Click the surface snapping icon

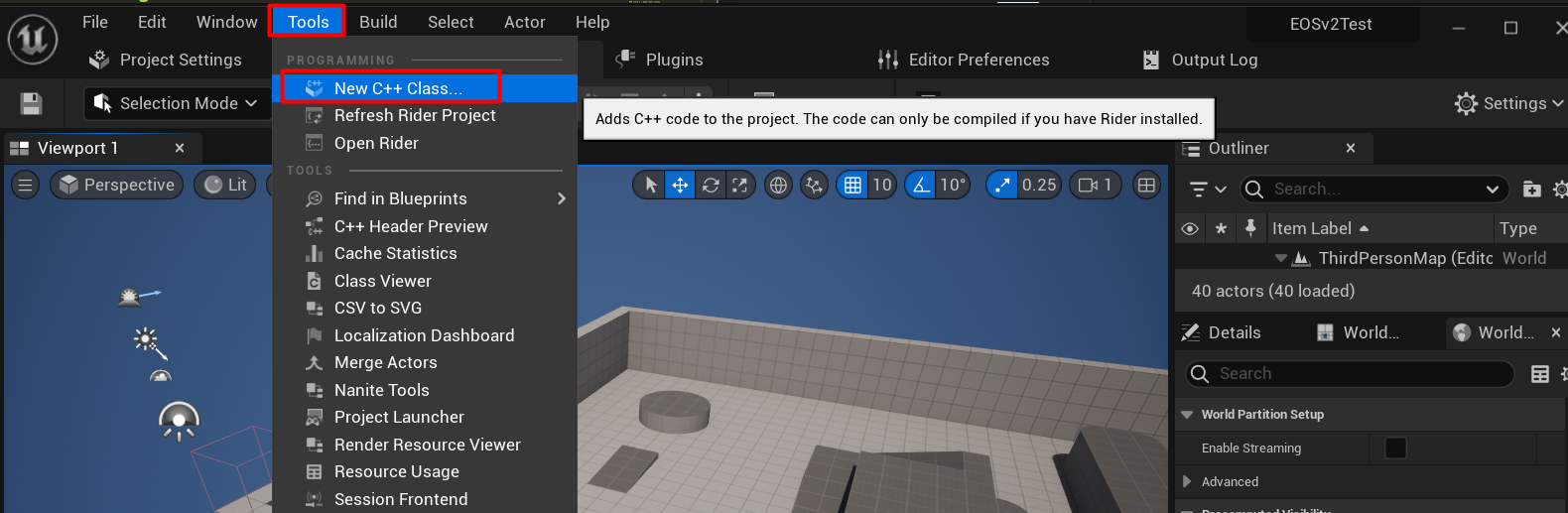[x=814, y=185]
